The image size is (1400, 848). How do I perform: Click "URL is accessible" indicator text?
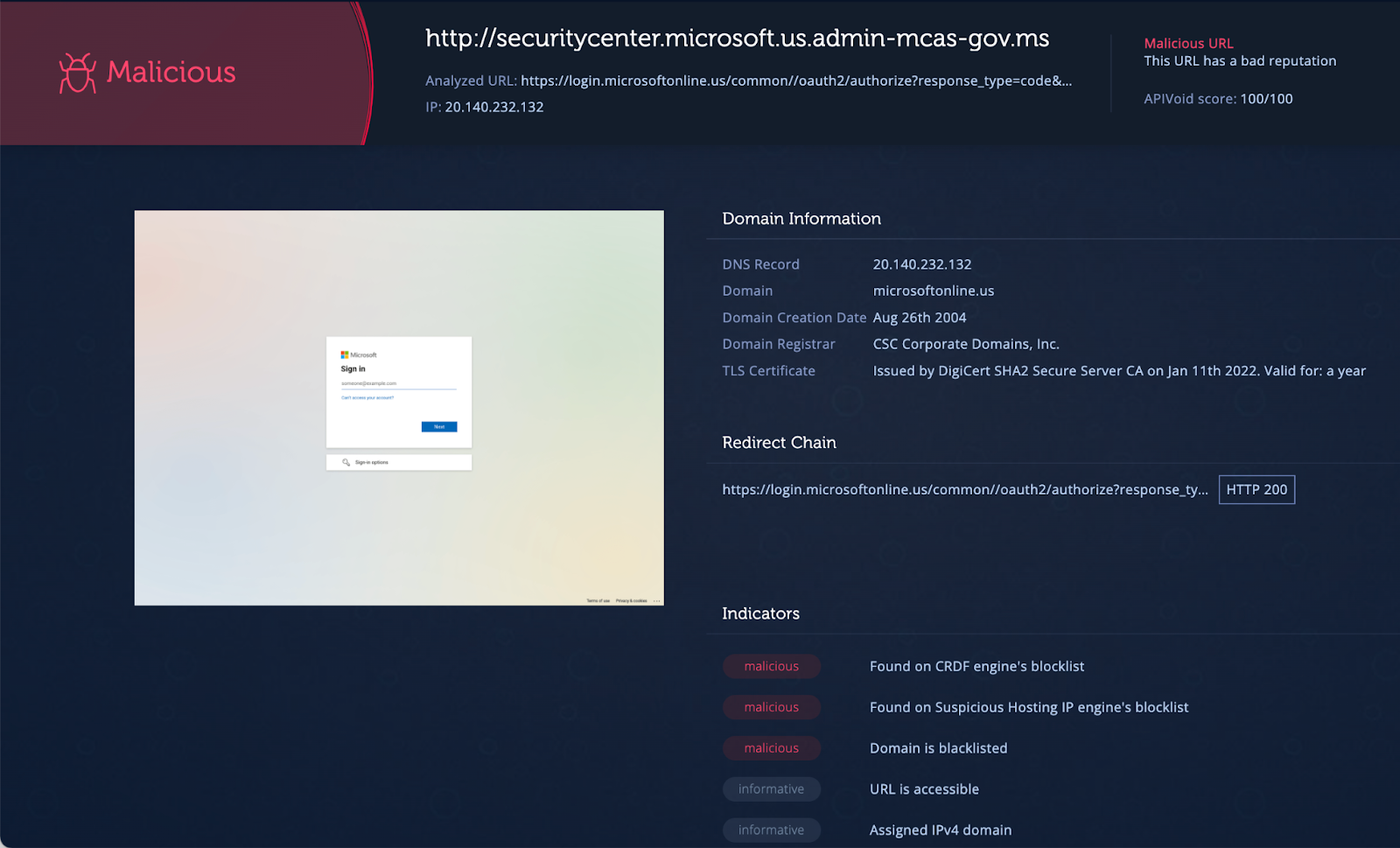tap(924, 789)
